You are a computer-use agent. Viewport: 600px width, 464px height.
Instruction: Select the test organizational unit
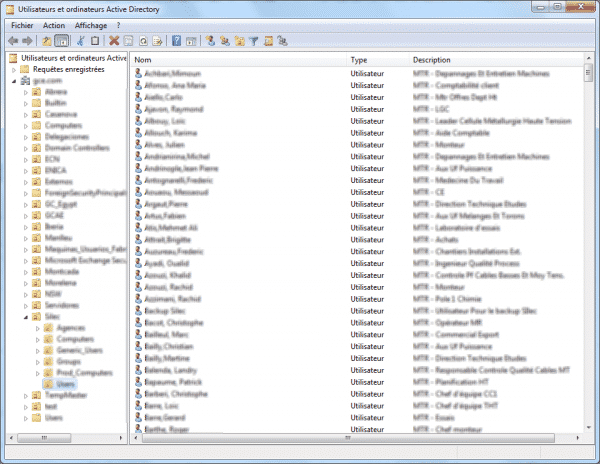pos(51,406)
